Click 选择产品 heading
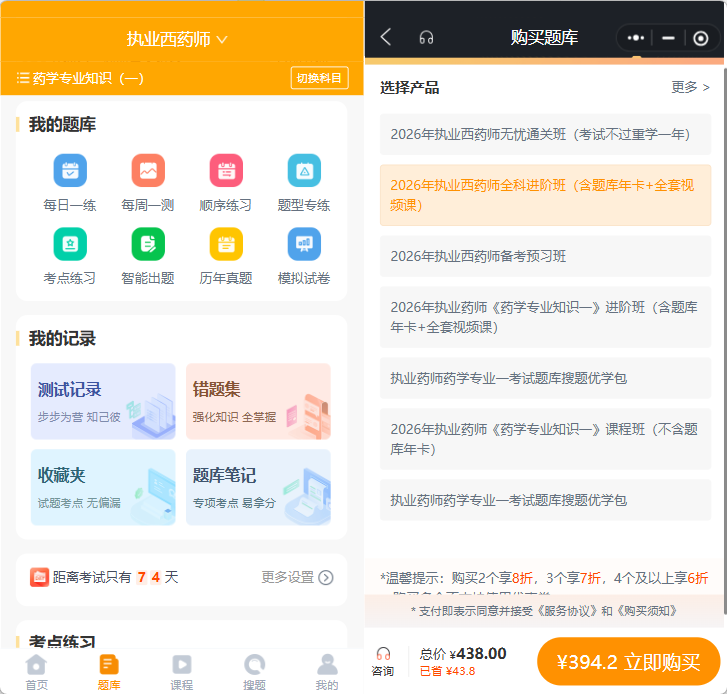The height and width of the screenshot is (694, 727). [x=409, y=88]
